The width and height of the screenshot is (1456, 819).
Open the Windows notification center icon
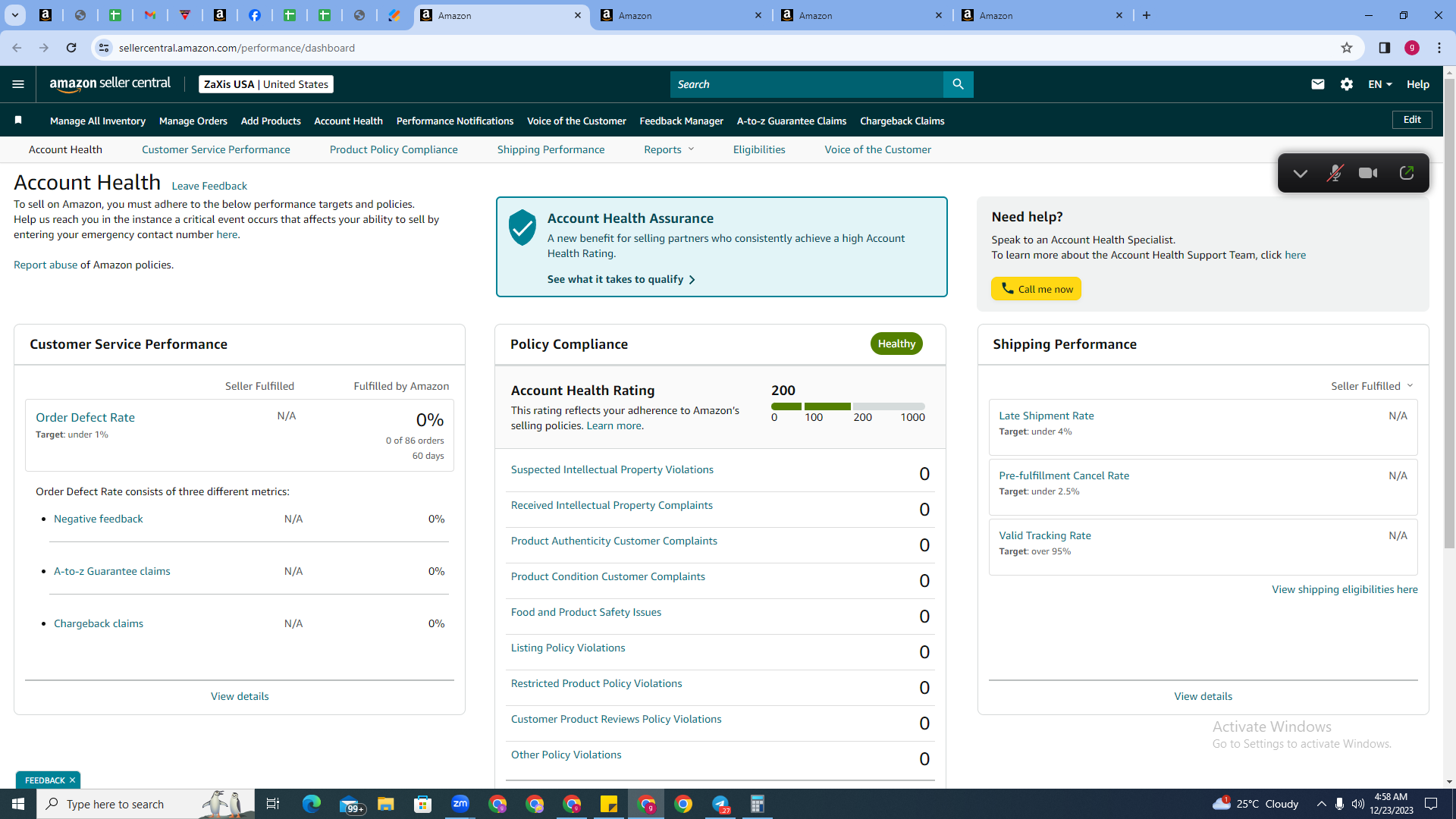coord(1432,804)
